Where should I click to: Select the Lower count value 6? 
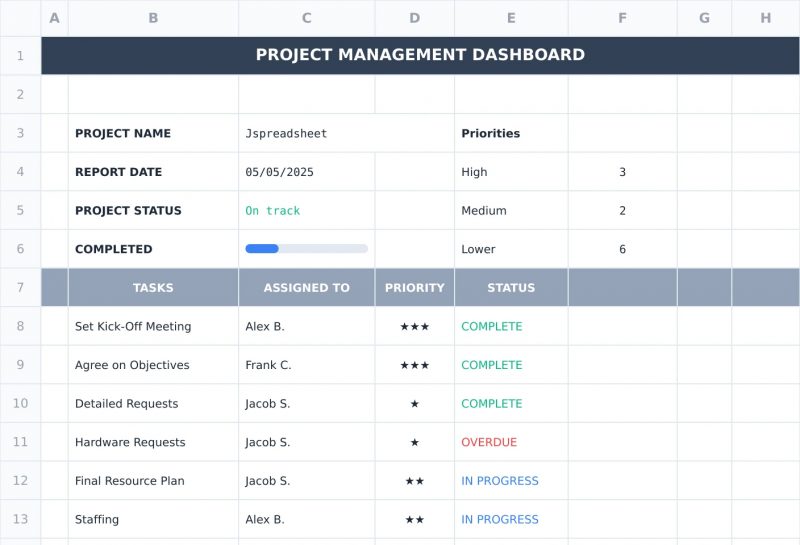click(x=622, y=249)
